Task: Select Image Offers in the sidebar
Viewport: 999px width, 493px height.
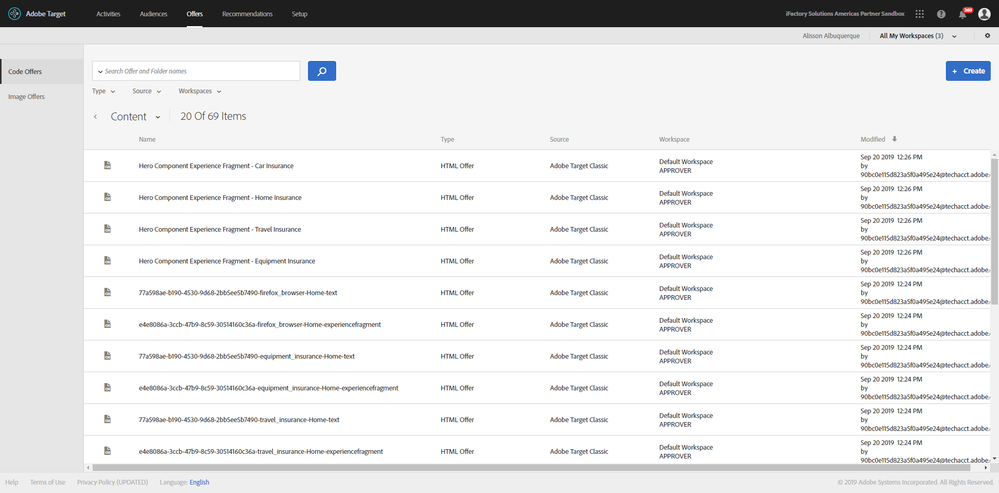Action: 26,96
